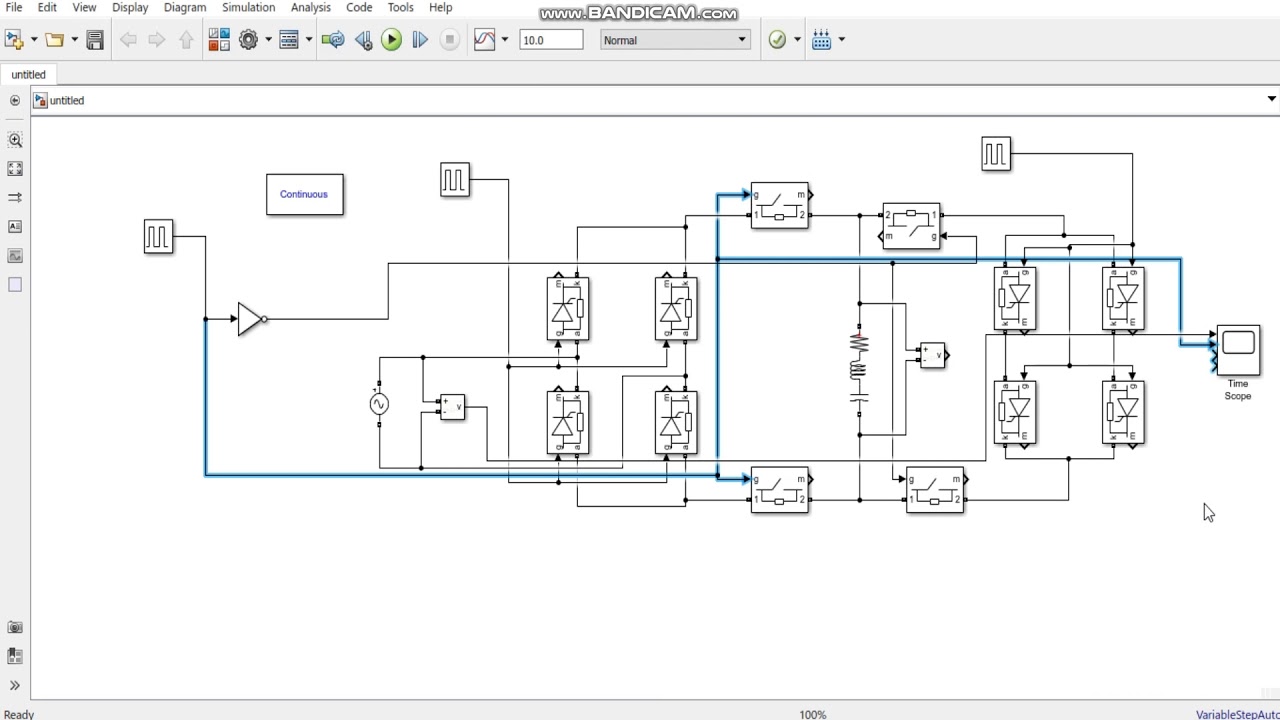This screenshot has width=1280, height=720.
Task: Click the untitled breadcrumb in the address bar
Action: 67,100
